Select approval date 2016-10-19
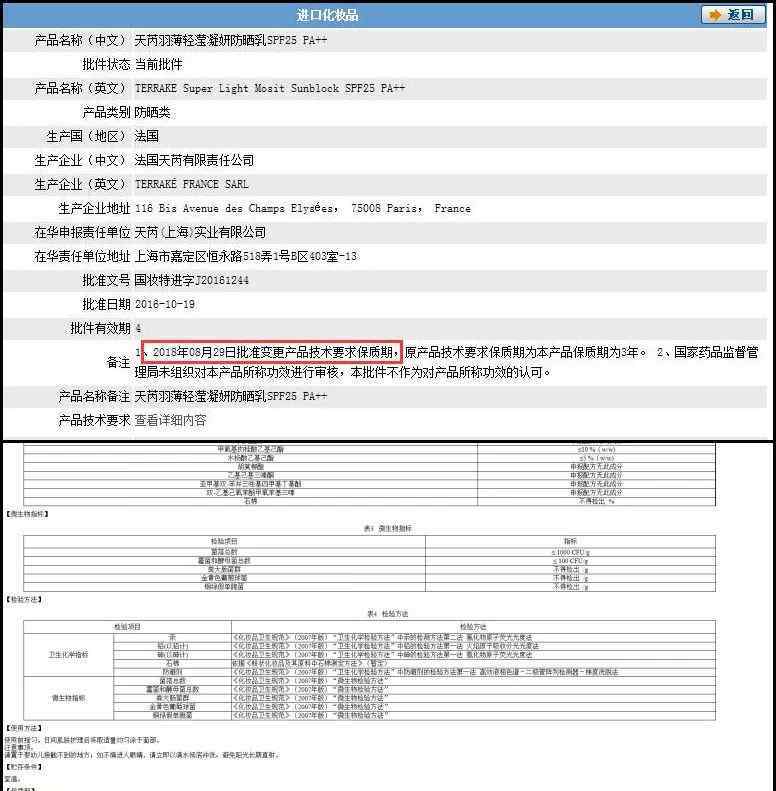776x791 pixels. pyautogui.click(x=165, y=304)
